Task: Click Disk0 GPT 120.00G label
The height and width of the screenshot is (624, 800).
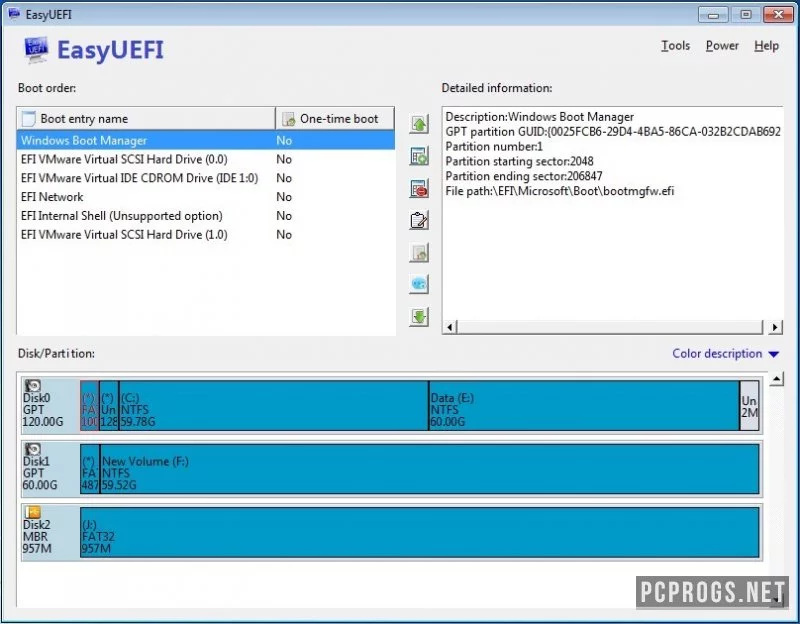Action: 43,410
